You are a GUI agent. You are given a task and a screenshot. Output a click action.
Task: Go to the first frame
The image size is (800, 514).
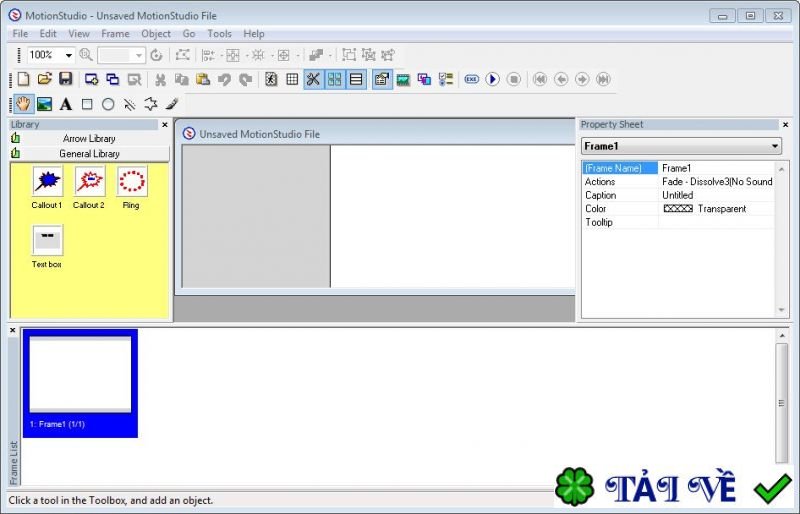click(x=539, y=79)
